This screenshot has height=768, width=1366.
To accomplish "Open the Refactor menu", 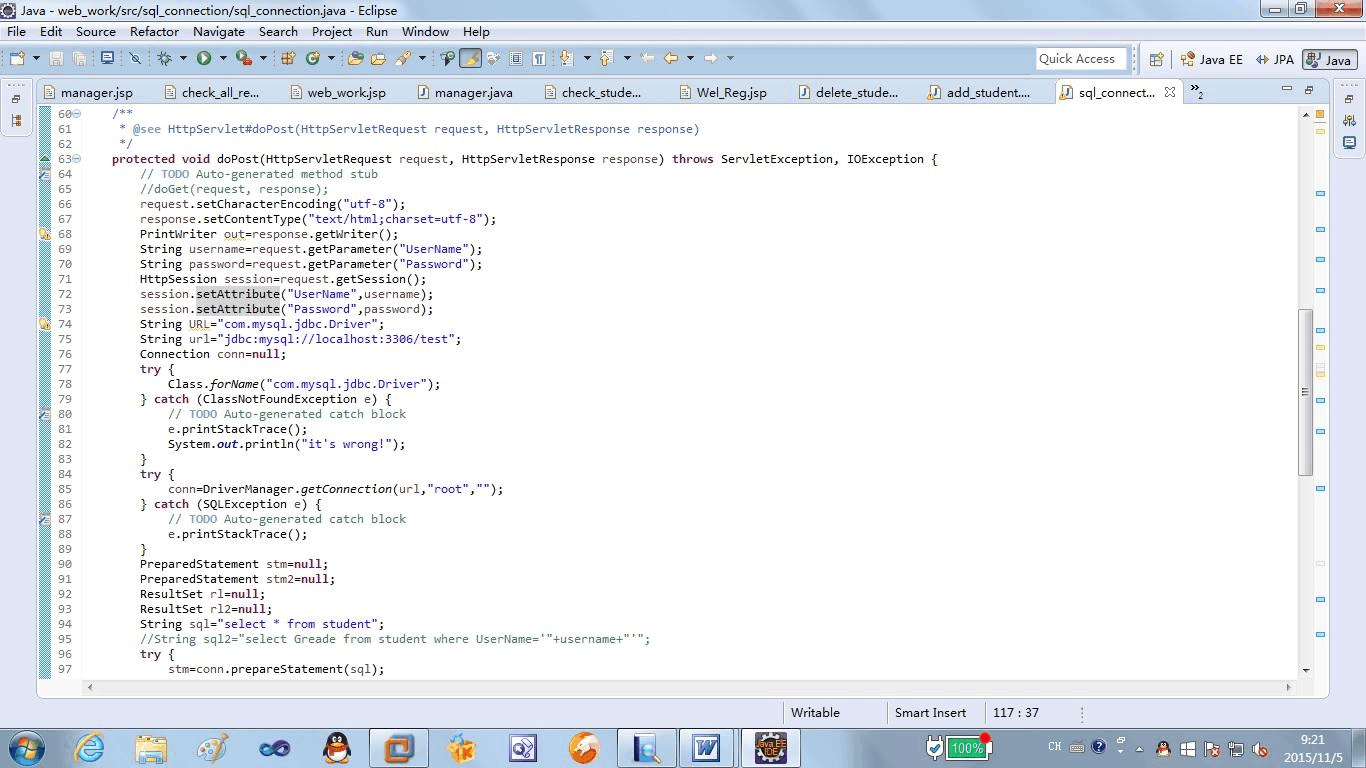I will pos(154,31).
